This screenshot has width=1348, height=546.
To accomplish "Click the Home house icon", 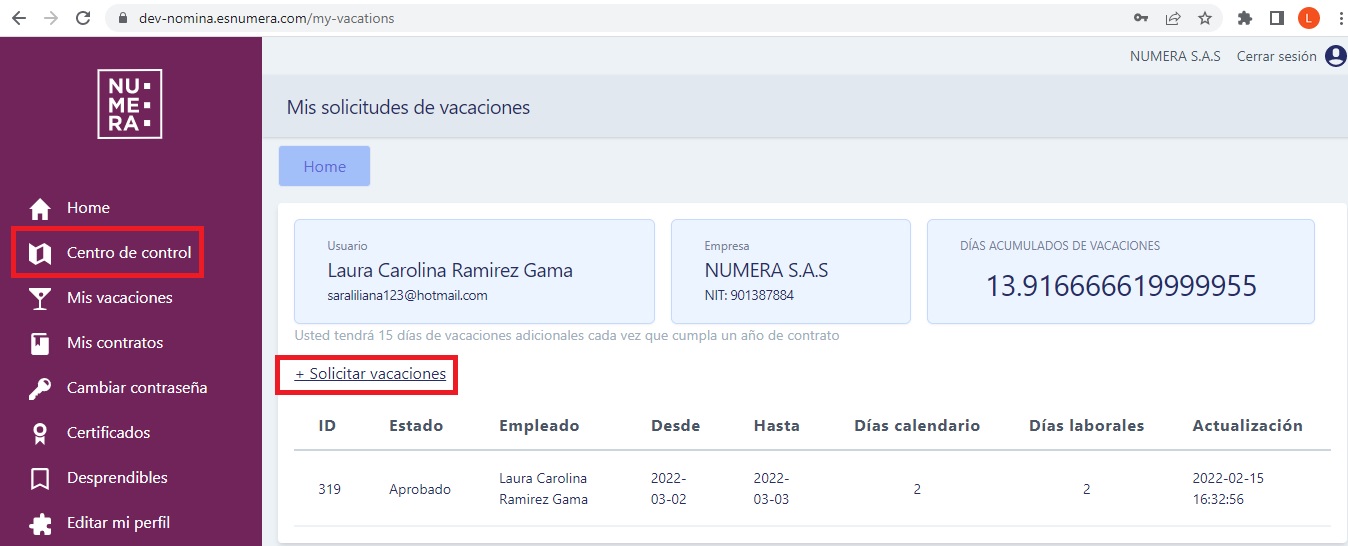I will tap(40, 208).
